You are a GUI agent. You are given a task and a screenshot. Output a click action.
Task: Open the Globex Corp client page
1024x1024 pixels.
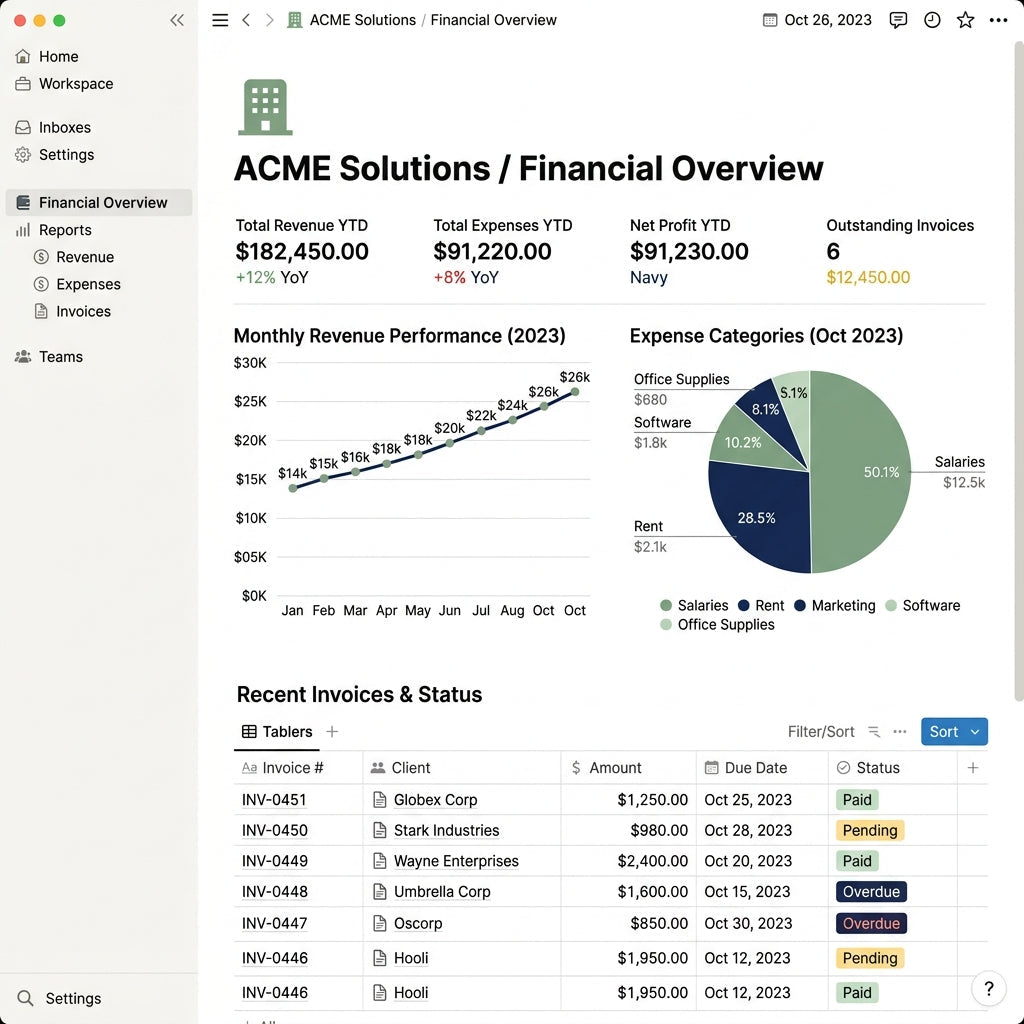pyautogui.click(x=435, y=800)
